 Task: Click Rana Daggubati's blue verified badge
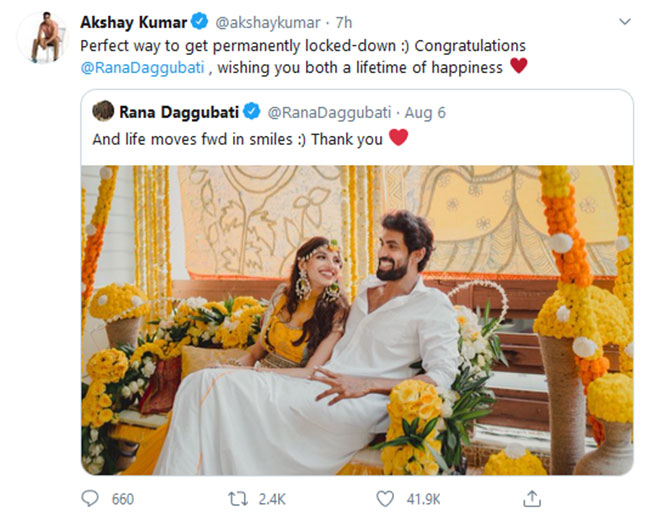pyautogui.click(x=254, y=111)
